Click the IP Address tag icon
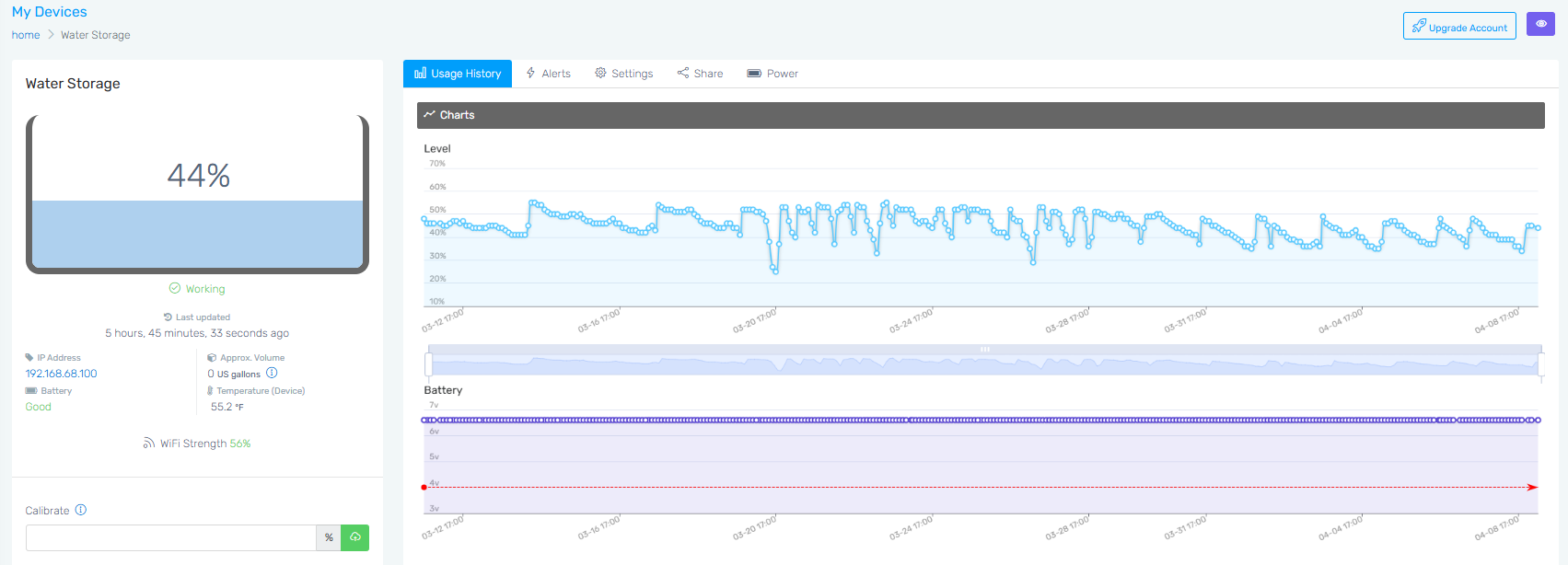Viewport: 1568px width, 565px height. (x=29, y=357)
